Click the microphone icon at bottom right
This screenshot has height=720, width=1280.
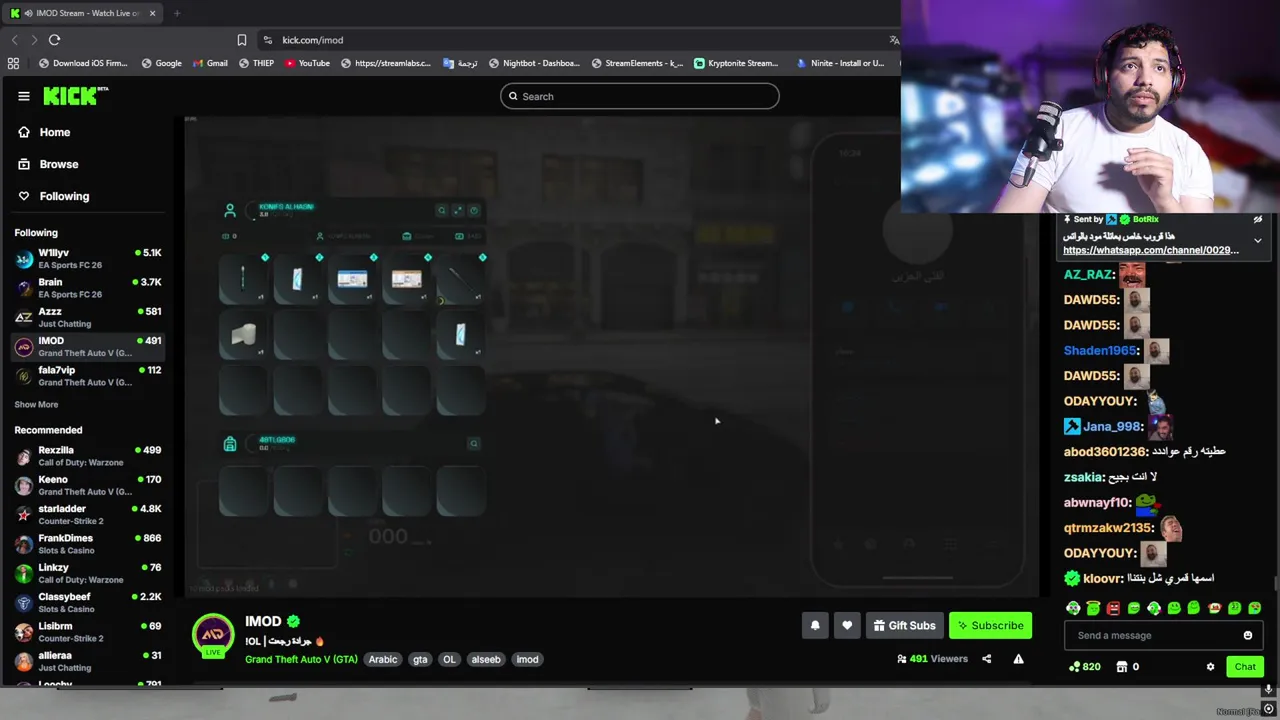click(x=1268, y=689)
